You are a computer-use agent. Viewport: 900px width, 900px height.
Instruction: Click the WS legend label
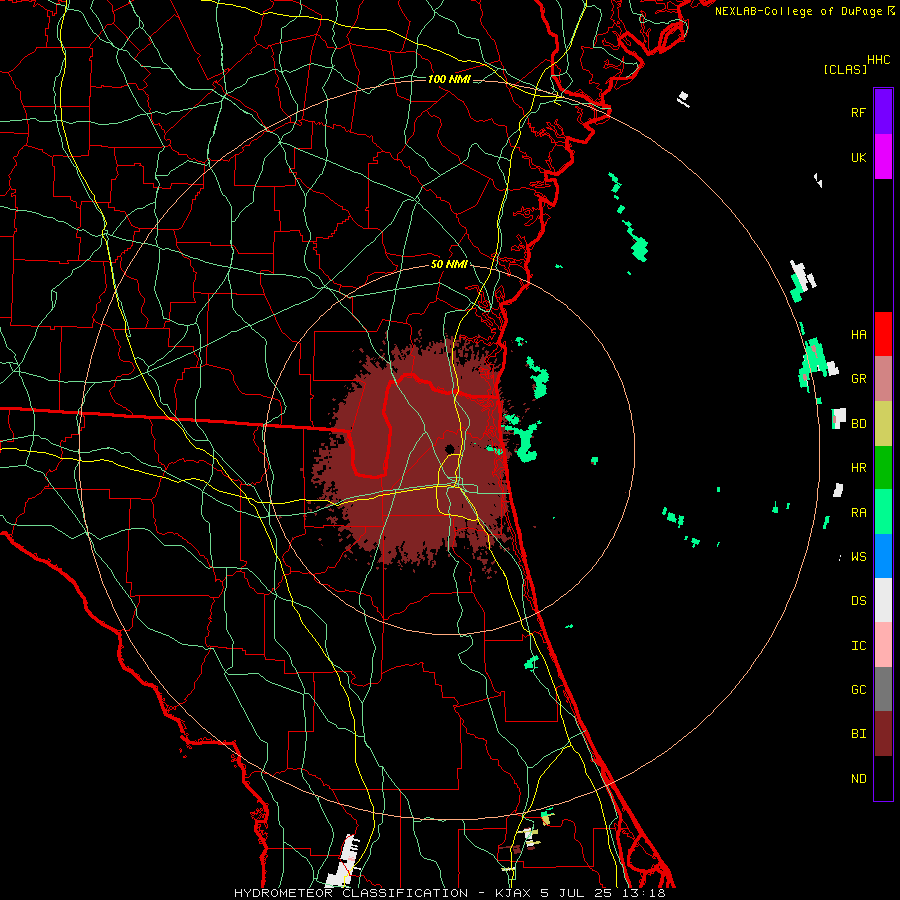858,557
